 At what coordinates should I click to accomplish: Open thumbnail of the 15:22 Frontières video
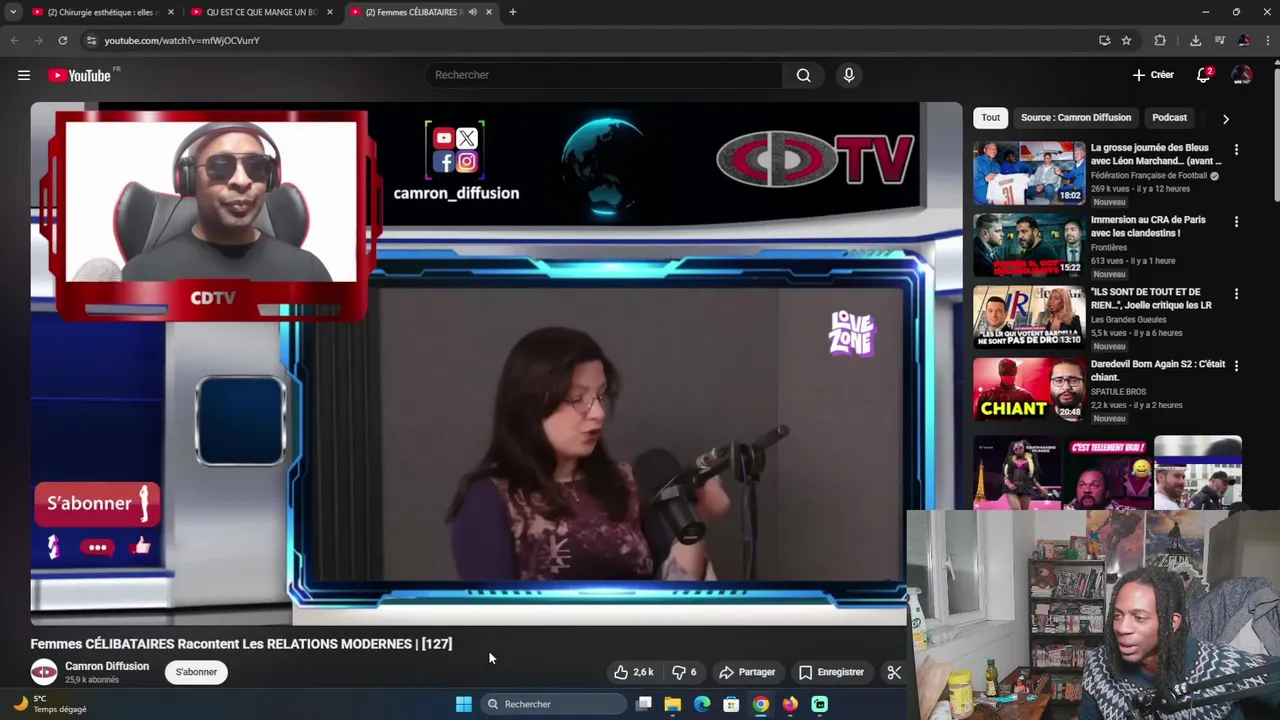1029,244
